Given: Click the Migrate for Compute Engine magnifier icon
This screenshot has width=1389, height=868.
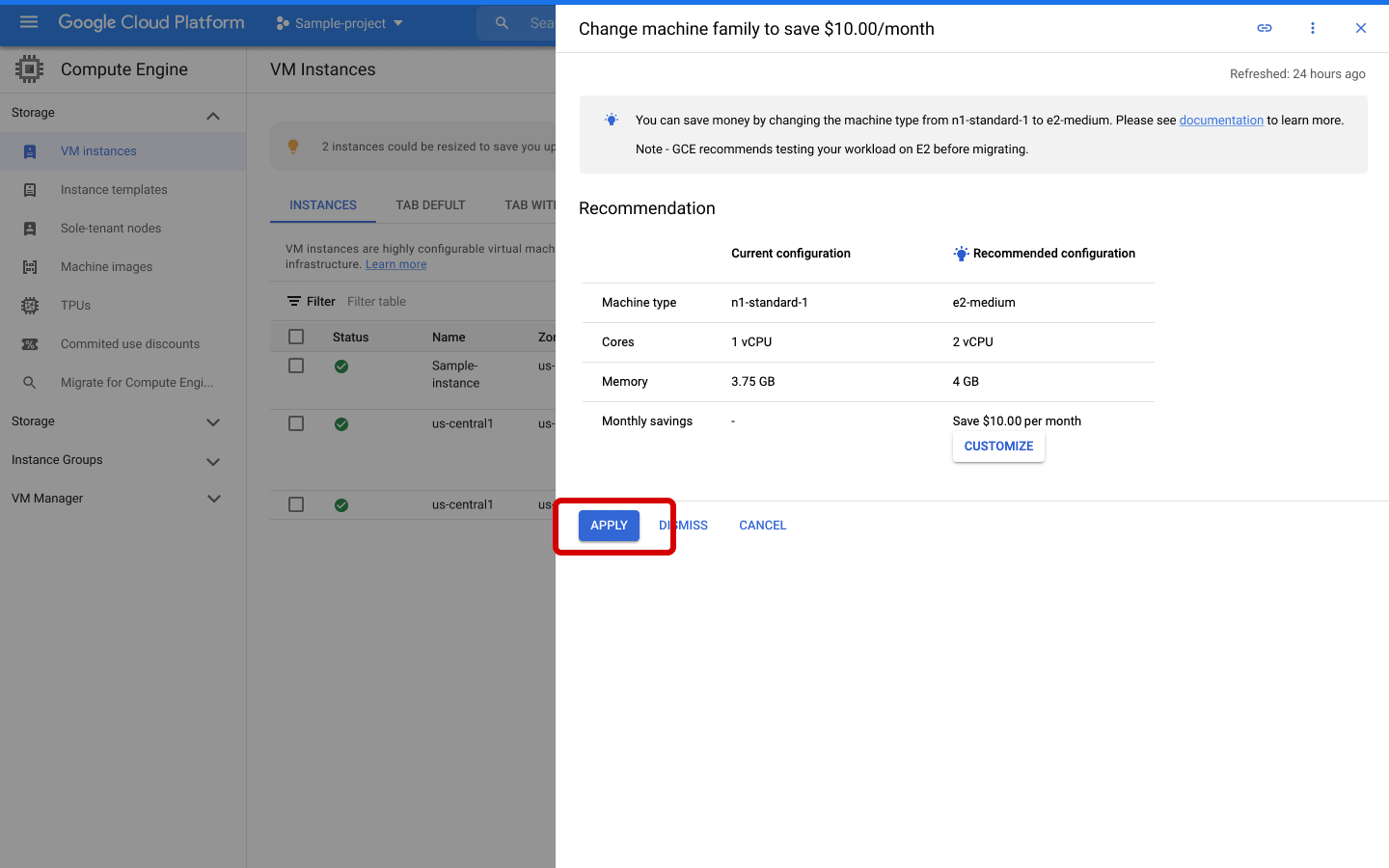Looking at the screenshot, I should [x=30, y=383].
